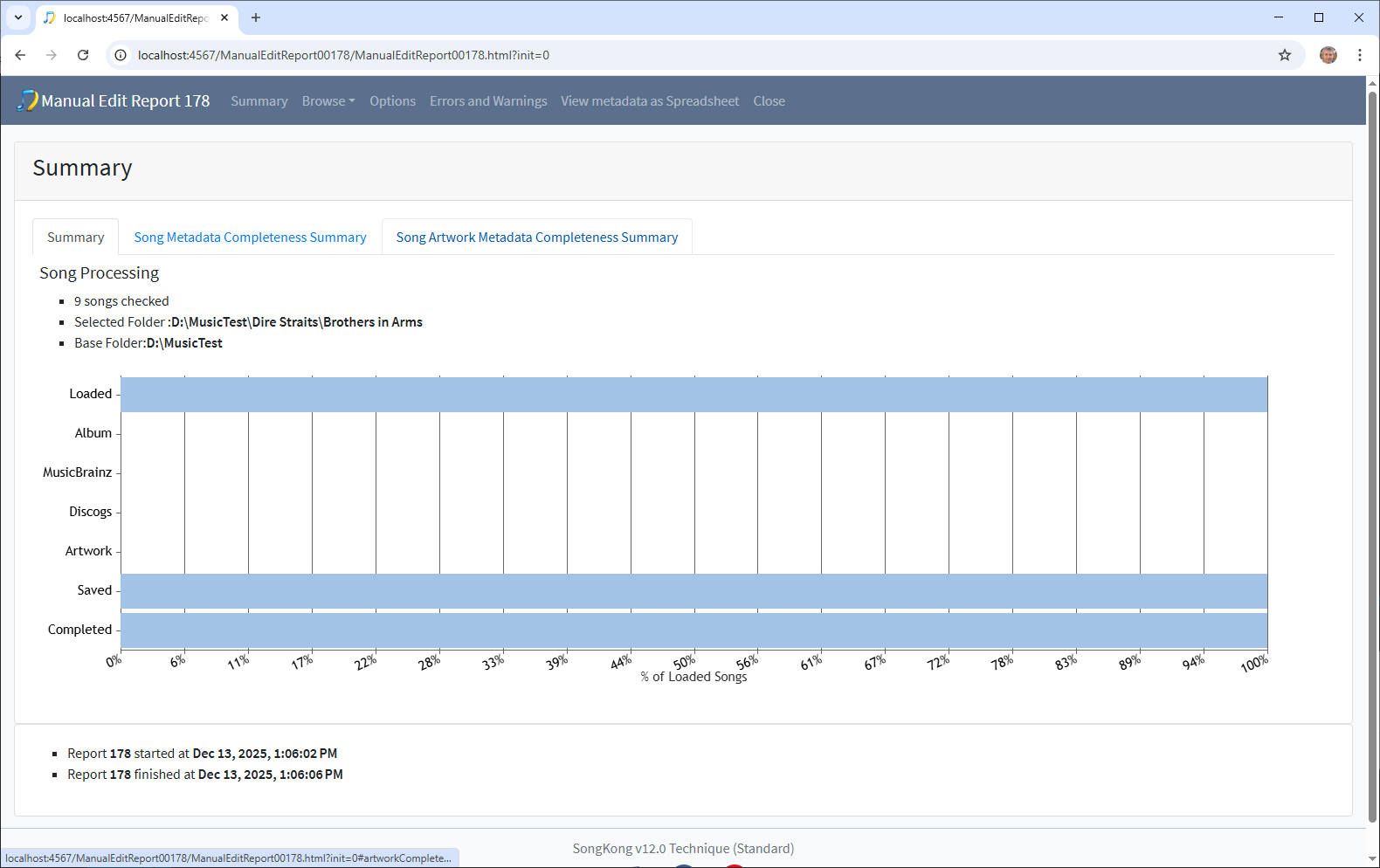Screen dimensions: 1380x868
Task: Click the Completed bar in chart
Action: (693, 630)
